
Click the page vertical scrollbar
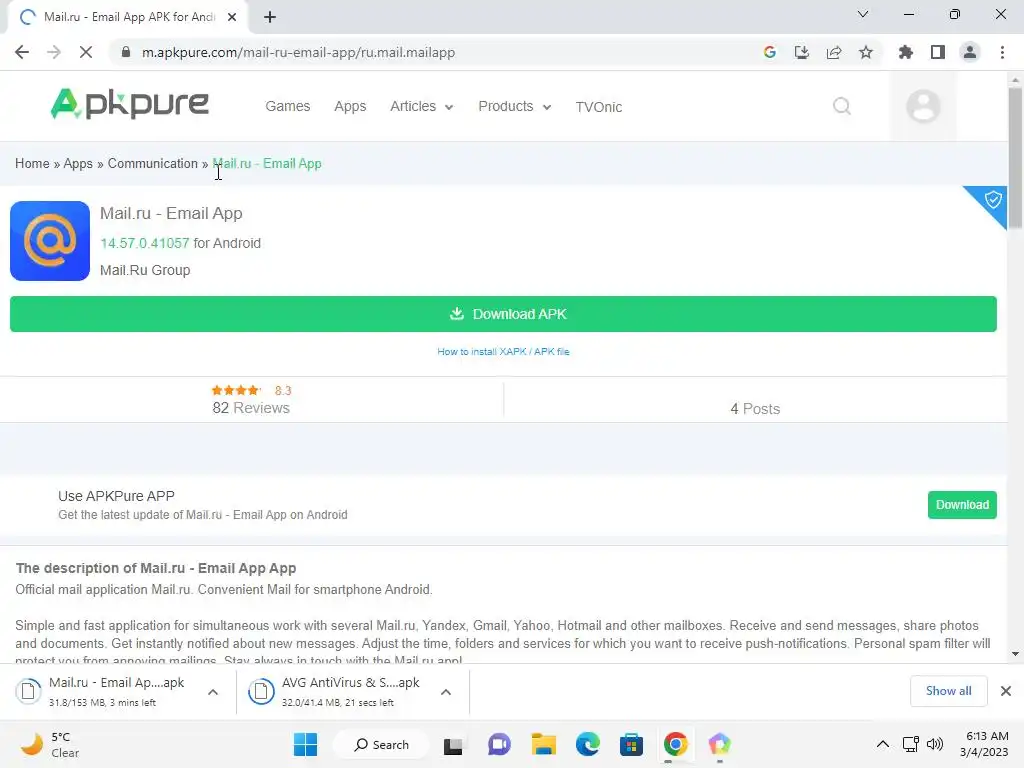click(1015, 157)
